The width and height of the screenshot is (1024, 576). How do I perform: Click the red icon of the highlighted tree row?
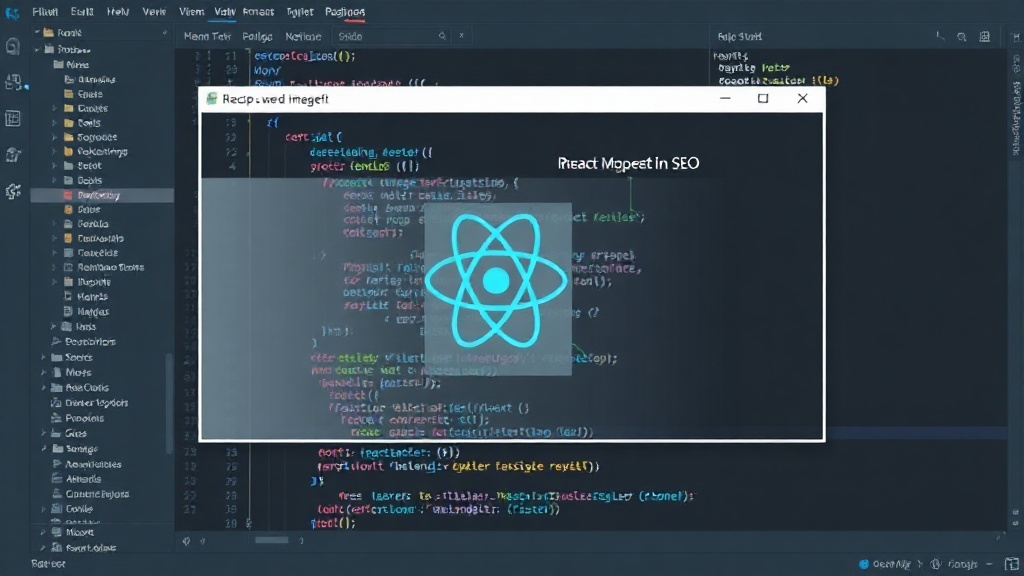(69, 195)
